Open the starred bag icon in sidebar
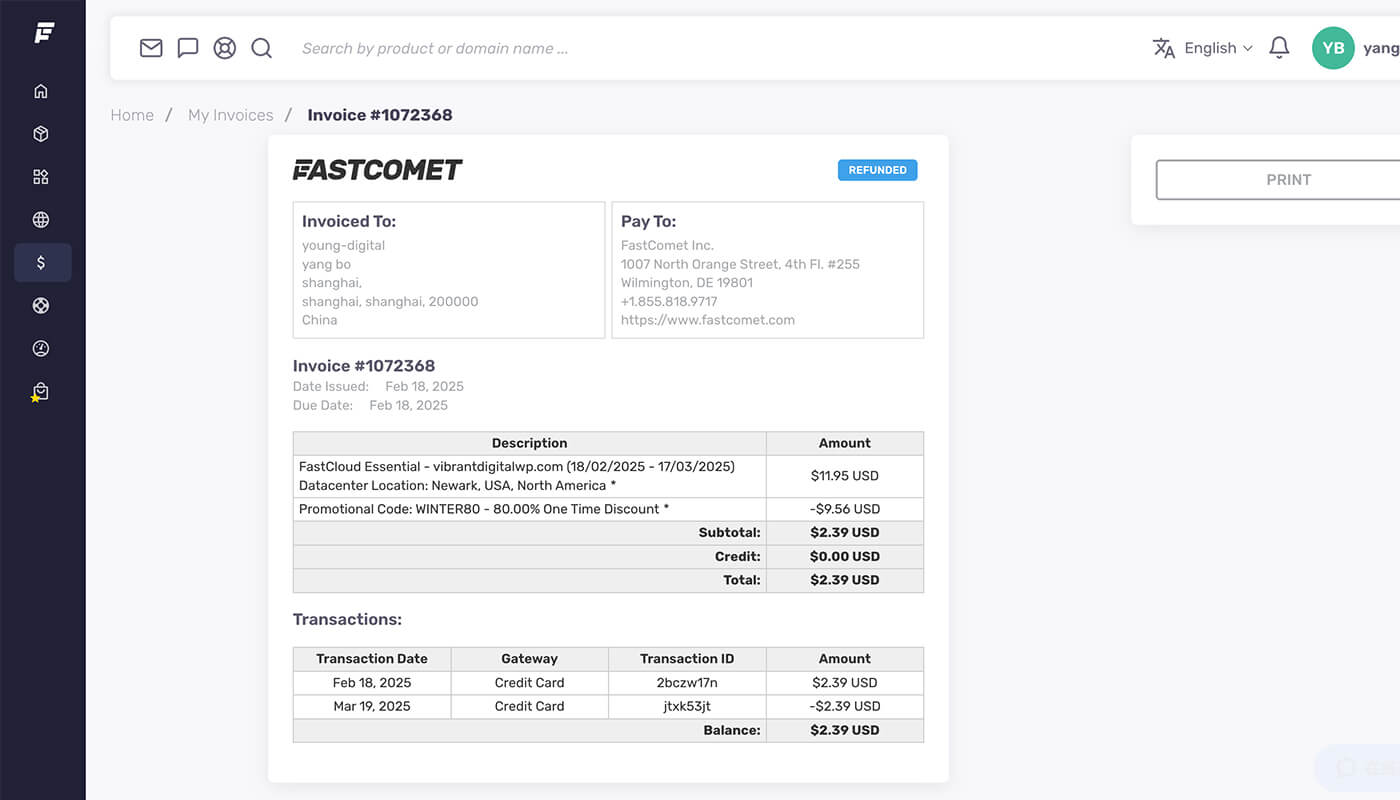Viewport: 1400px width, 800px height. (x=40, y=392)
